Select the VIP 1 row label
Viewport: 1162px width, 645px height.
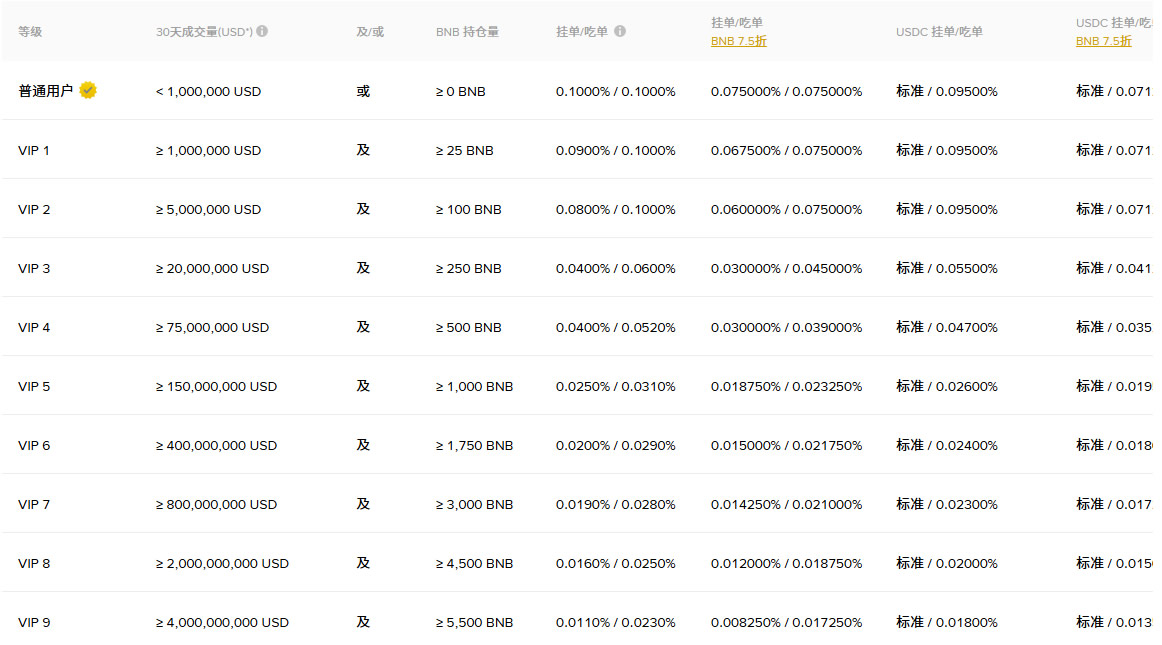(x=34, y=150)
